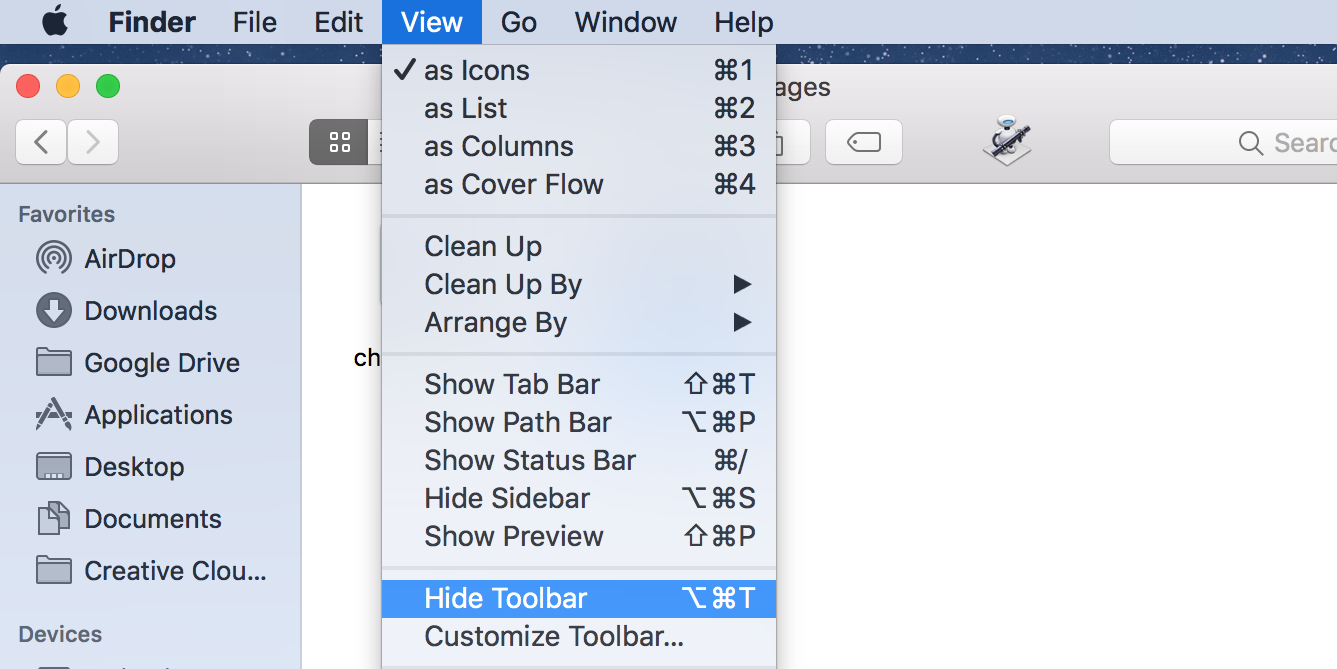The width and height of the screenshot is (1337, 669).
Task: Click Customize Toolbar… in the menu
Action: pyautogui.click(x=554, y=637)
